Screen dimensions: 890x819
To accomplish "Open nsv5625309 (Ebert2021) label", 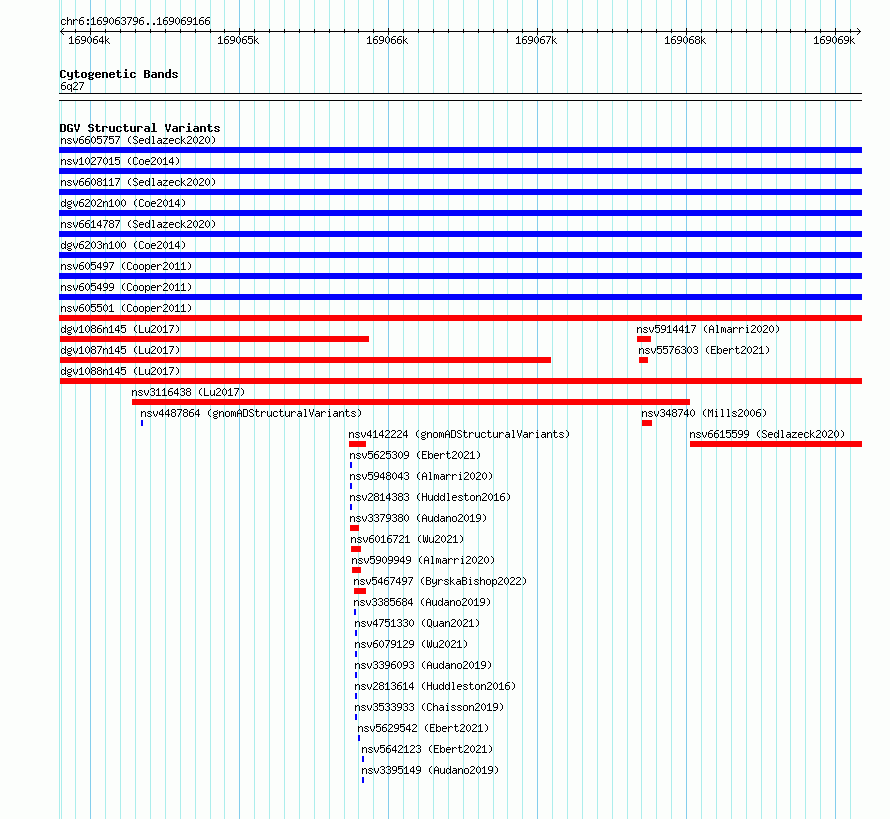I will coord(415,455).
